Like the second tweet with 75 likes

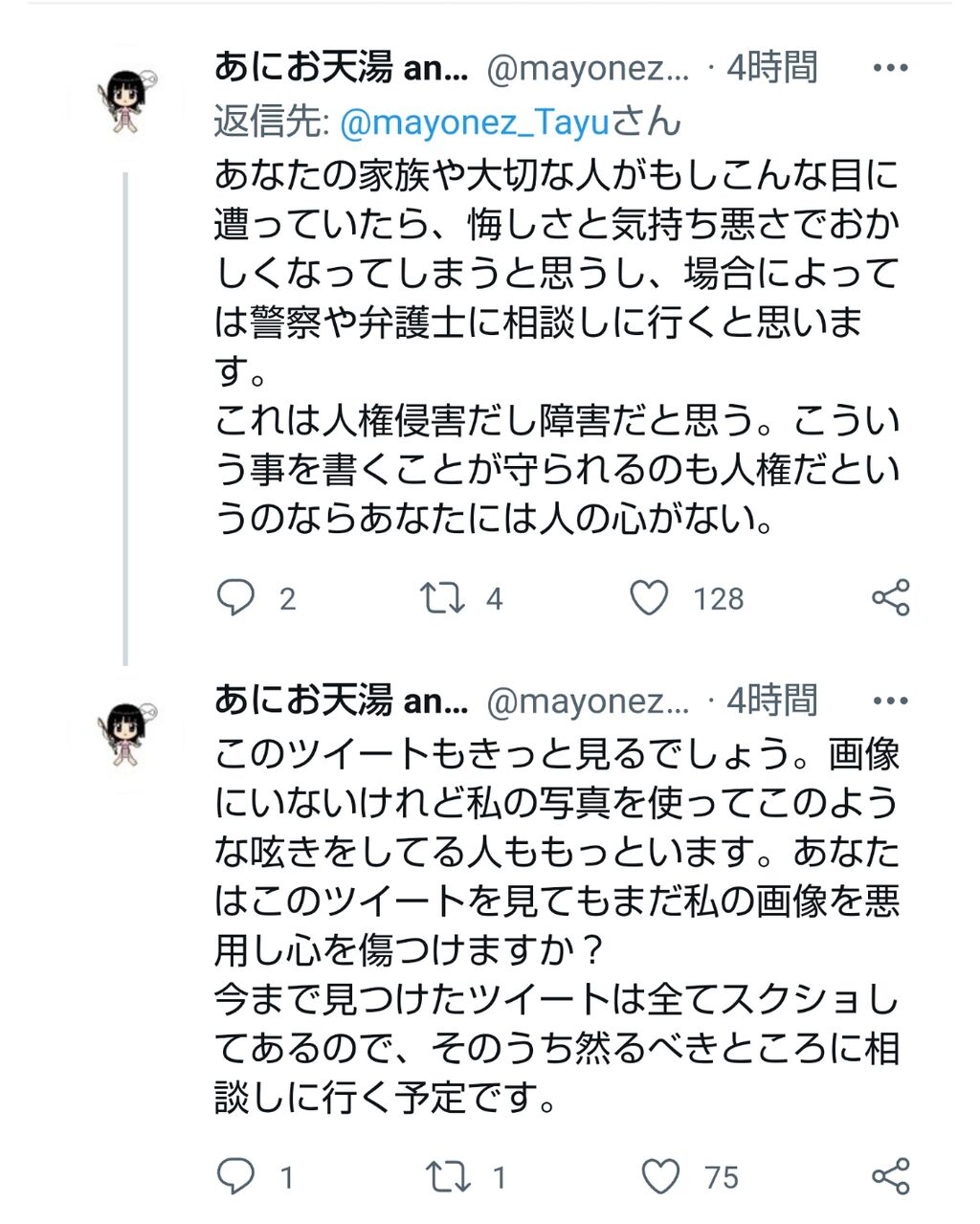[660, 1176]
